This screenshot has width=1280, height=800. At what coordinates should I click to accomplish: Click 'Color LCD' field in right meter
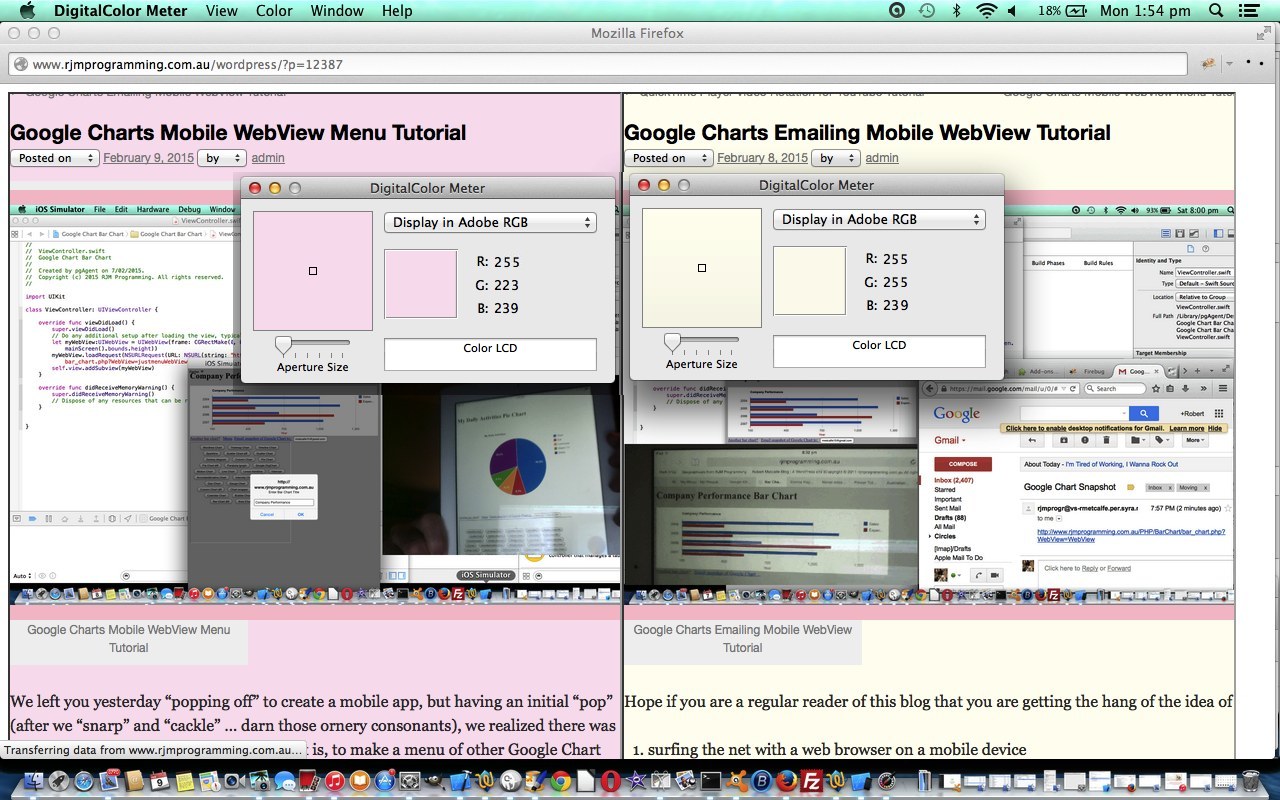(x=879, y=351)
